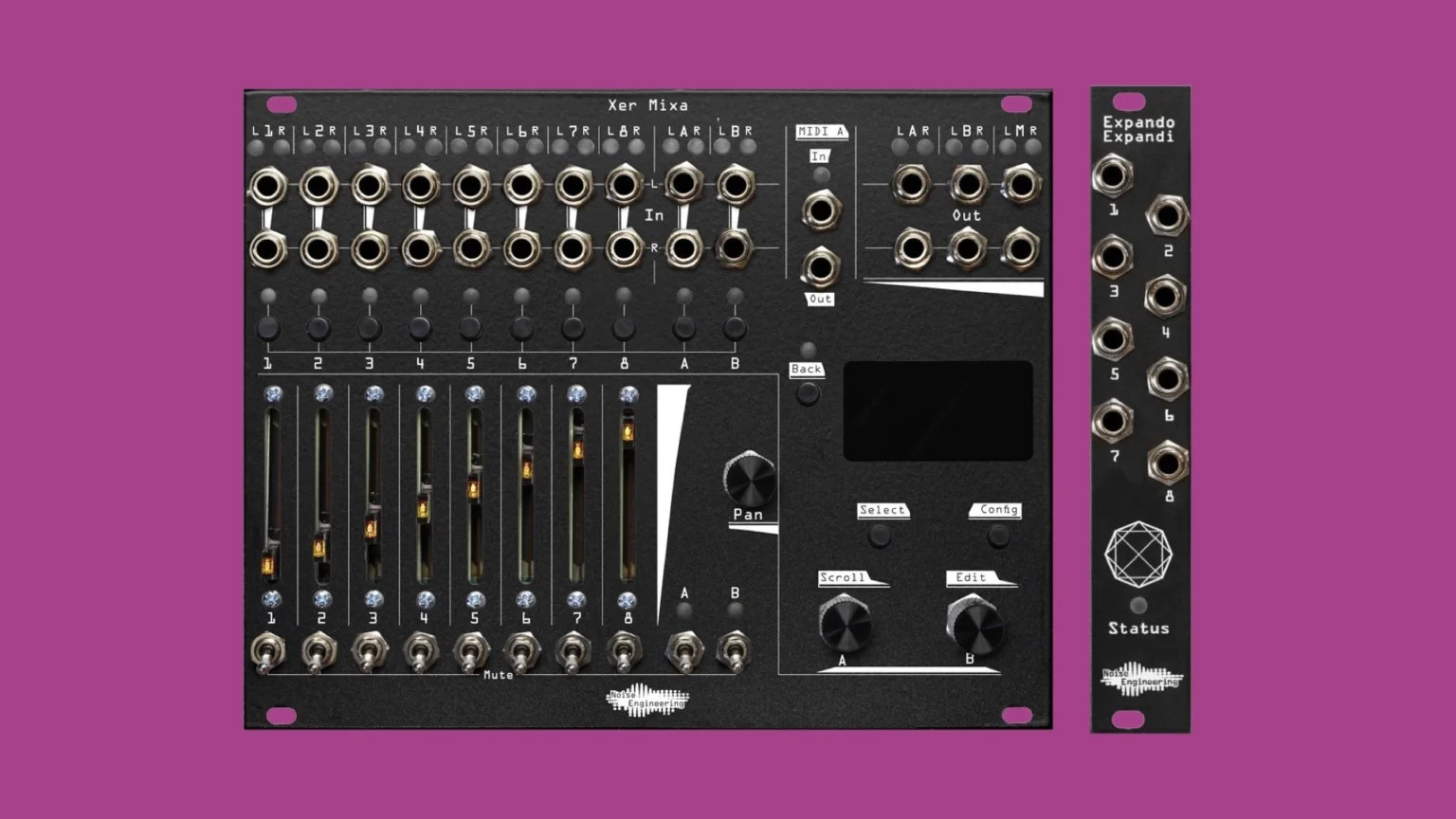Toggle the channel 2 mute switch
This screenshot has width=1456, height=819.
[318, 653]
